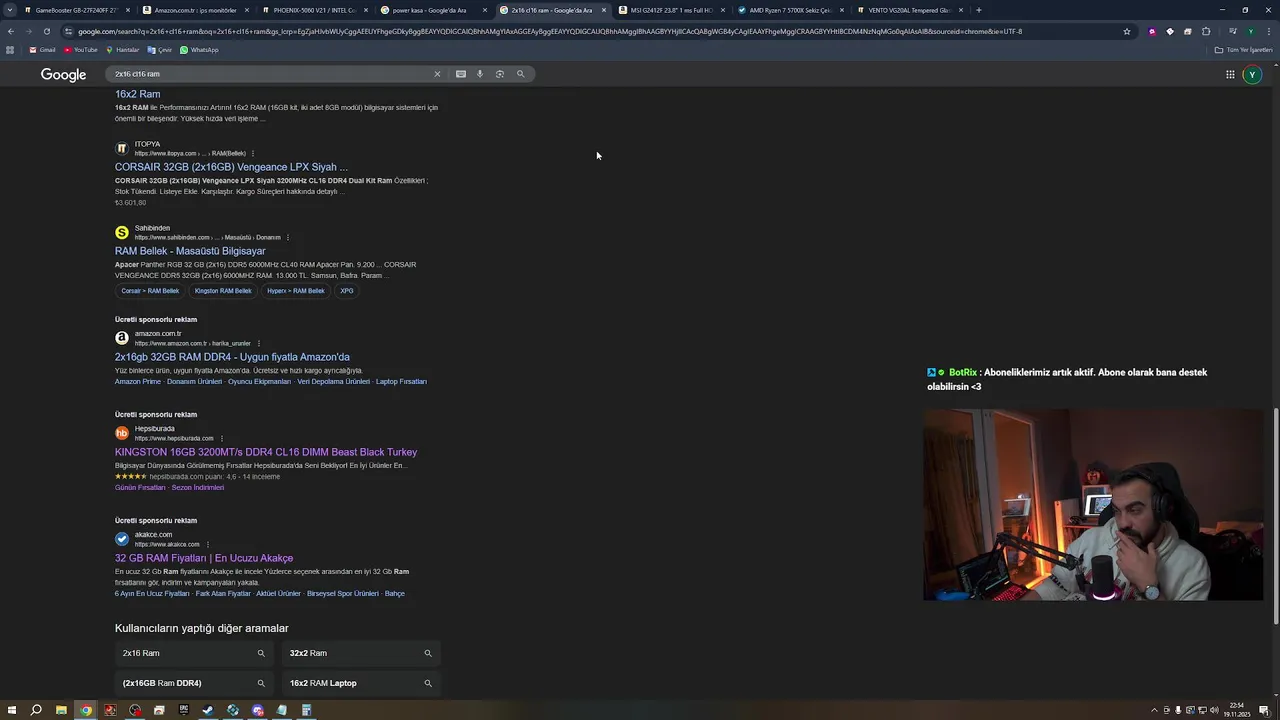The width and height of the screenshot is (1280, 720).
Task: Show hidden system tray icons
Action: pos(1154,710)
